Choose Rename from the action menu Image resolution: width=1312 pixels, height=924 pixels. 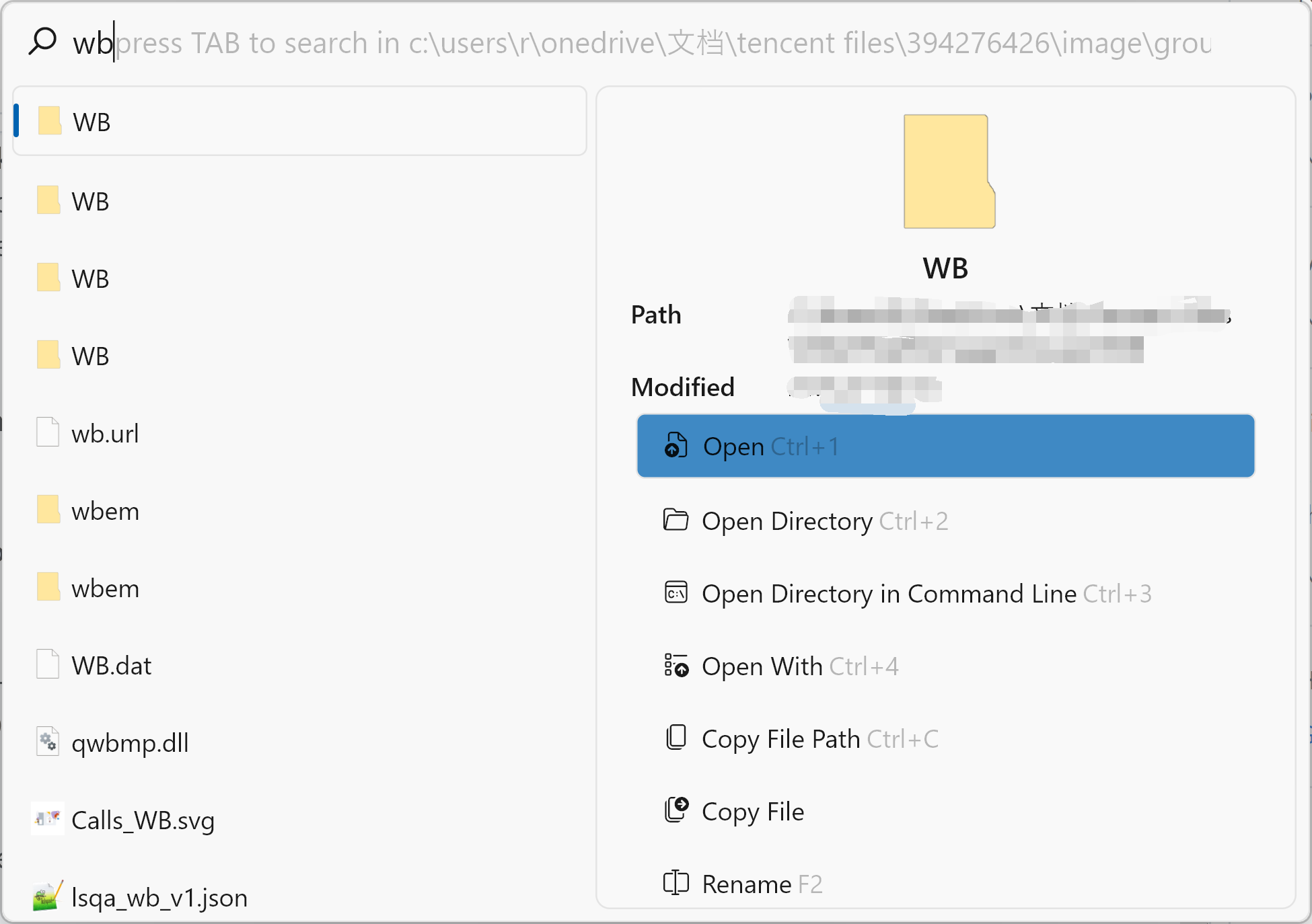748,884
